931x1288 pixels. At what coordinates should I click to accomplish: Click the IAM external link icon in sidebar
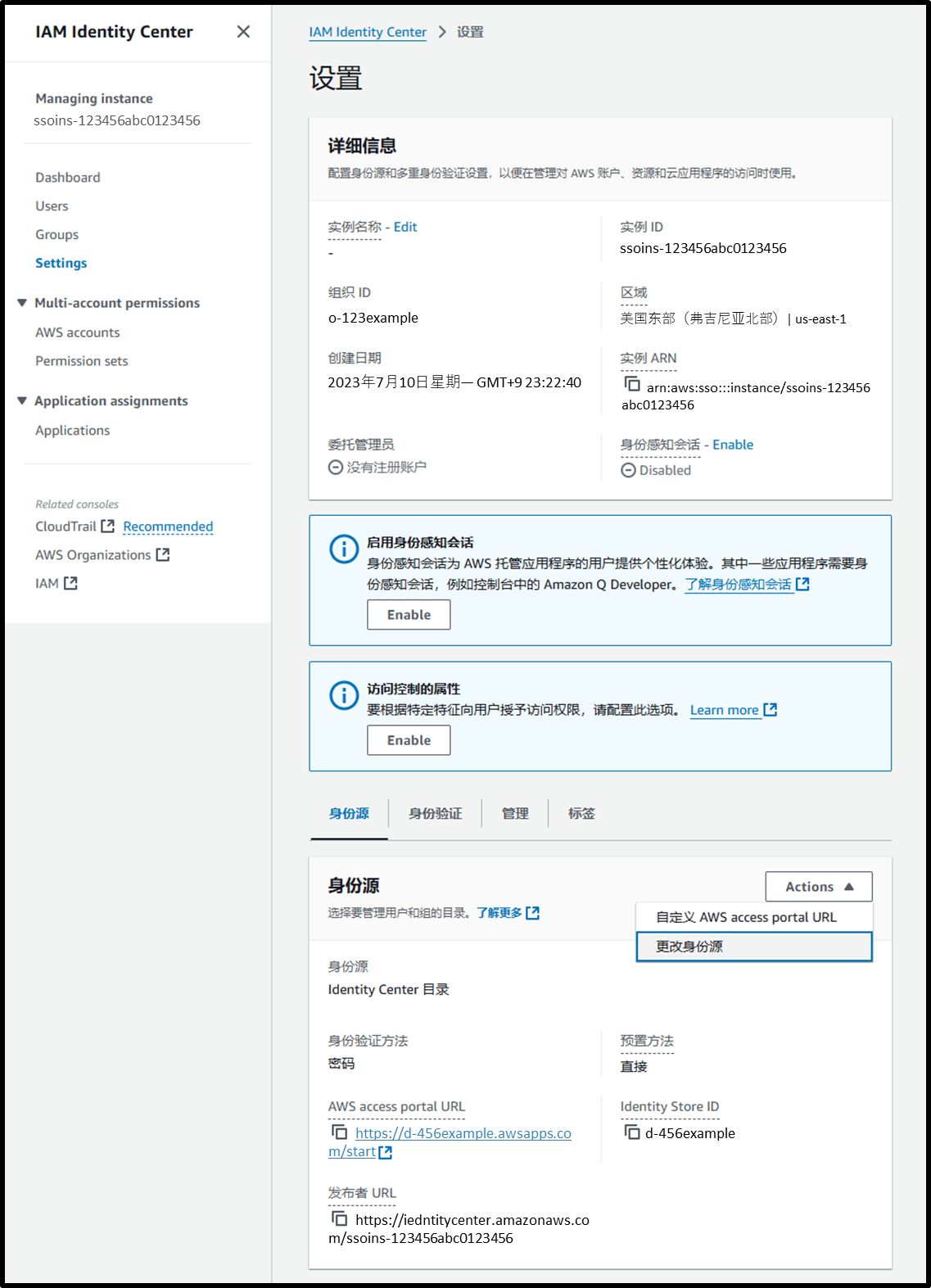point(70,583)
